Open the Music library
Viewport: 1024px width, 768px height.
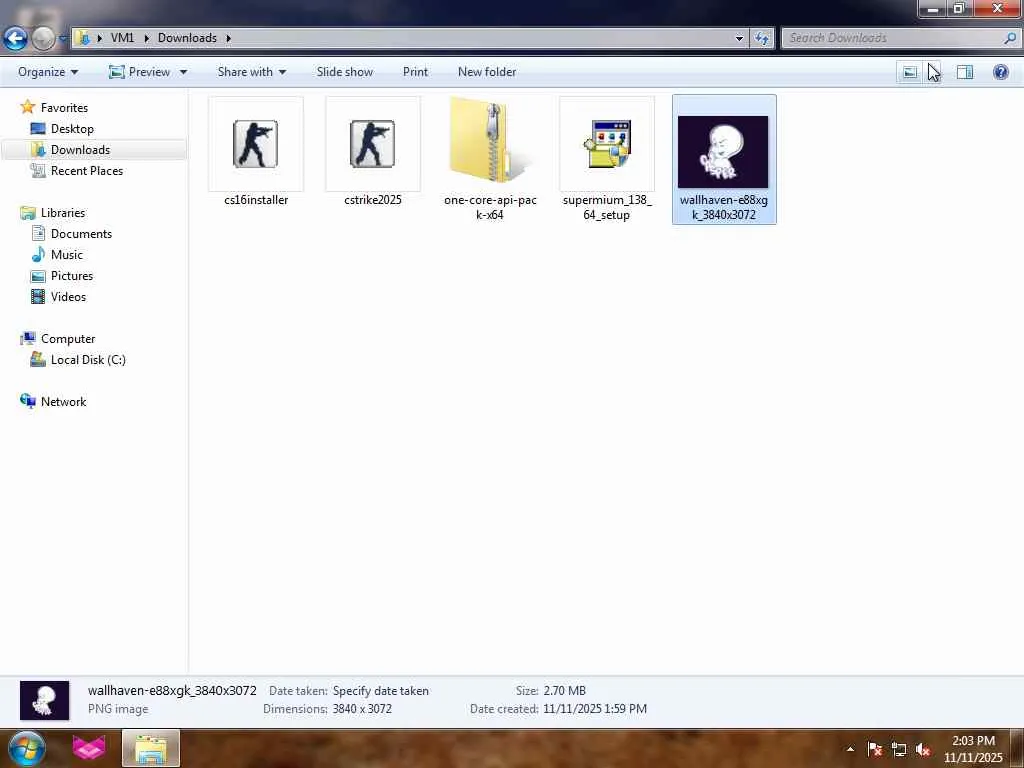(x=67, y=255)
